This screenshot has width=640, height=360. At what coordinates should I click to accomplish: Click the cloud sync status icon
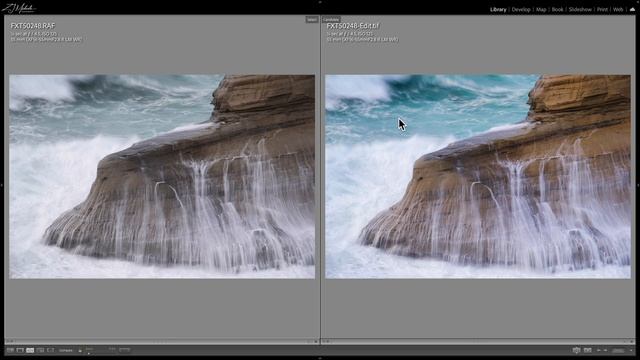coord(632,9)
